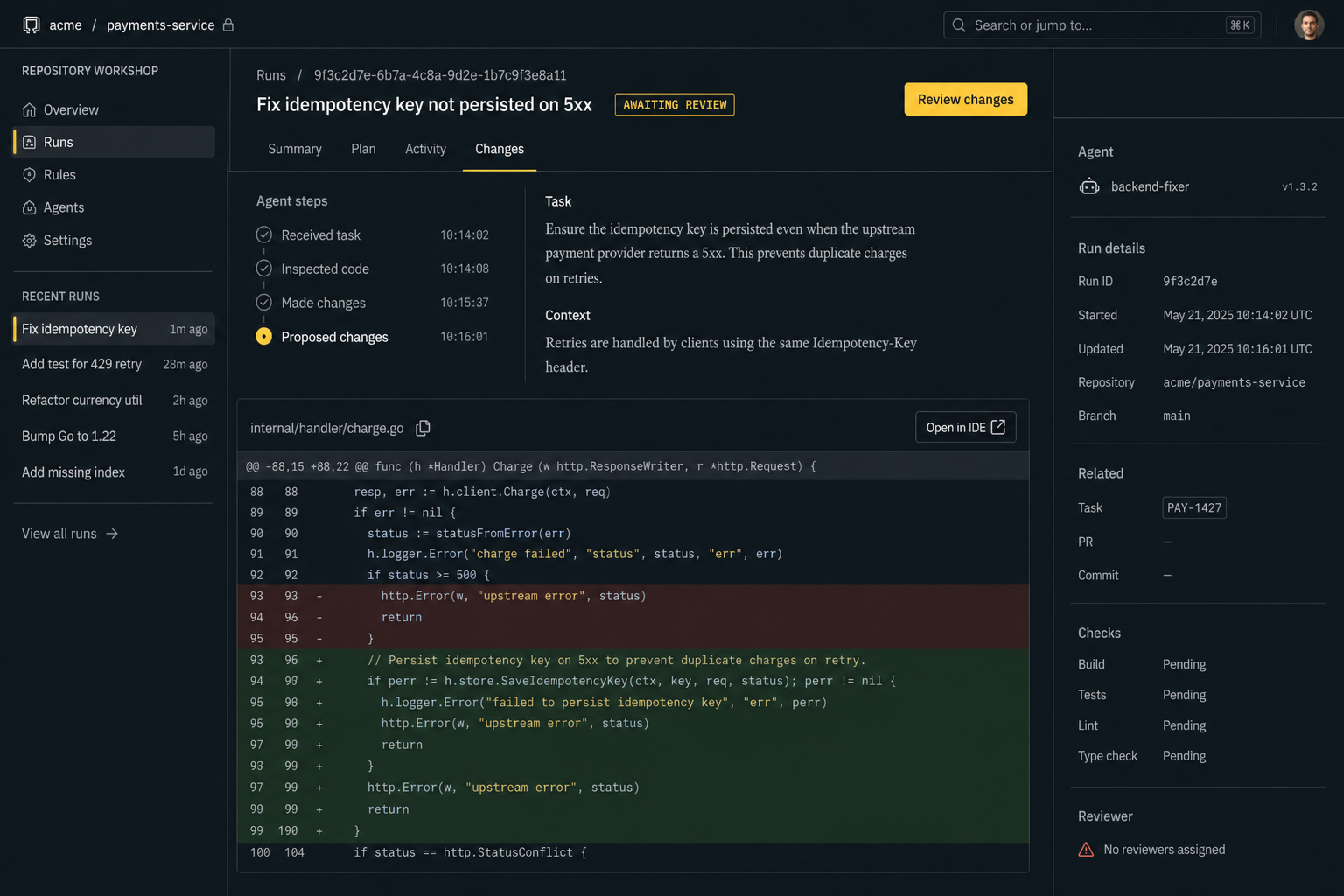
Task: Switch to the Plan tab
Action: point(363,149)
